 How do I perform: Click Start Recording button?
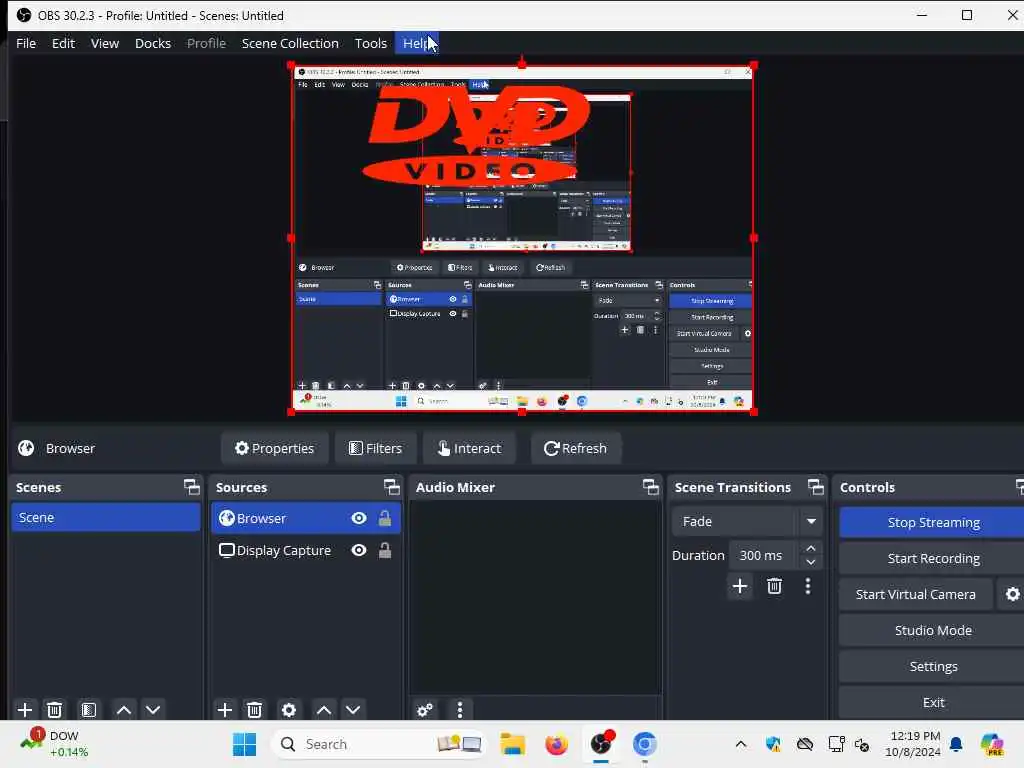(x=933, y=558)
